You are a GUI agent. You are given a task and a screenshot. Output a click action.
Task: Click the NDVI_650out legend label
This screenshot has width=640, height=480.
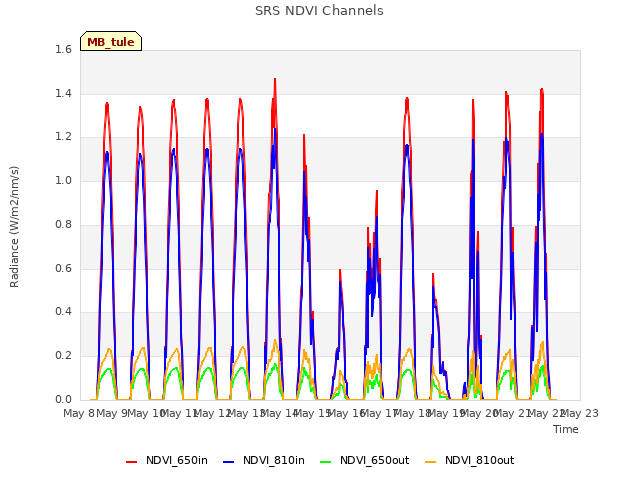pos(375,460)
